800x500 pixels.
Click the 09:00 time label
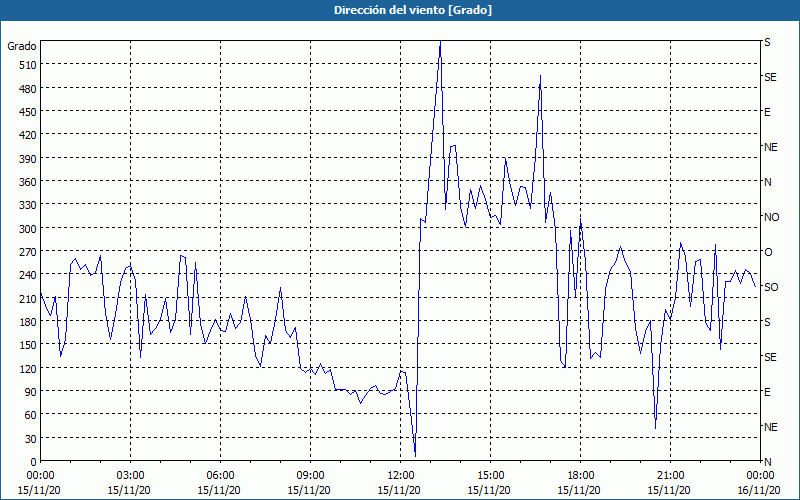click(311, 476)
